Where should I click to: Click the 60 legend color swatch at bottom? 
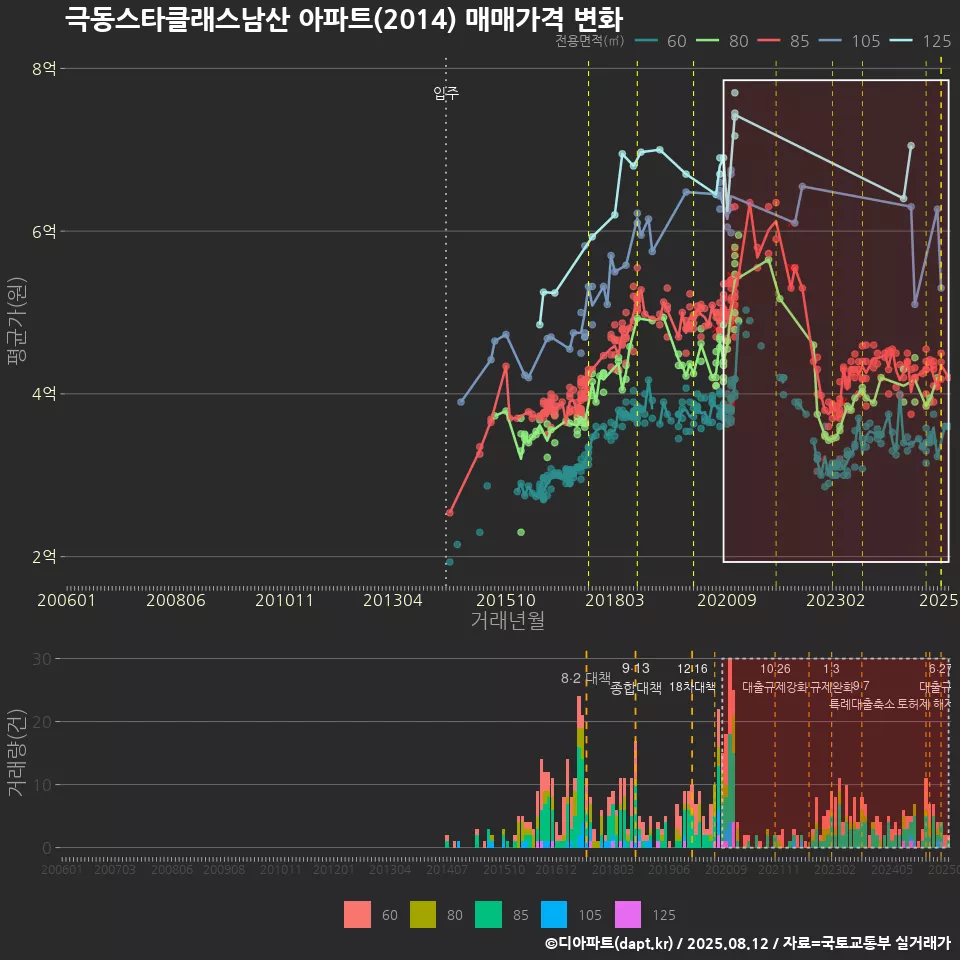(357, 915)
